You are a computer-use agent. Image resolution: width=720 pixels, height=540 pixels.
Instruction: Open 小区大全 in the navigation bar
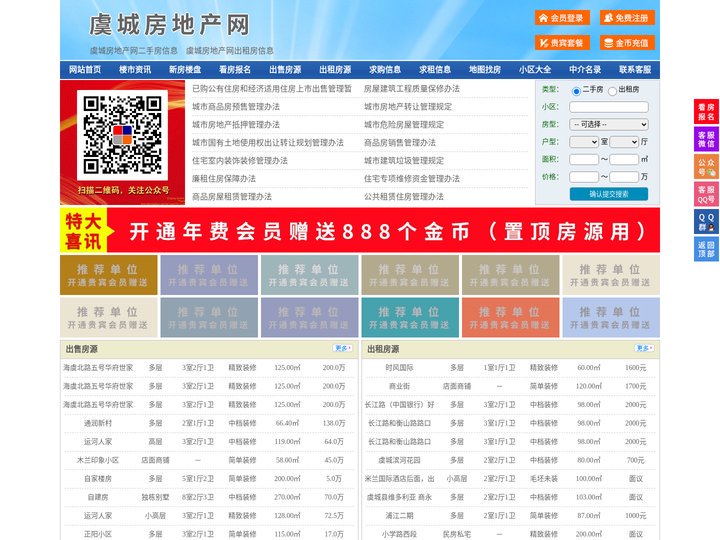(535, 70)
